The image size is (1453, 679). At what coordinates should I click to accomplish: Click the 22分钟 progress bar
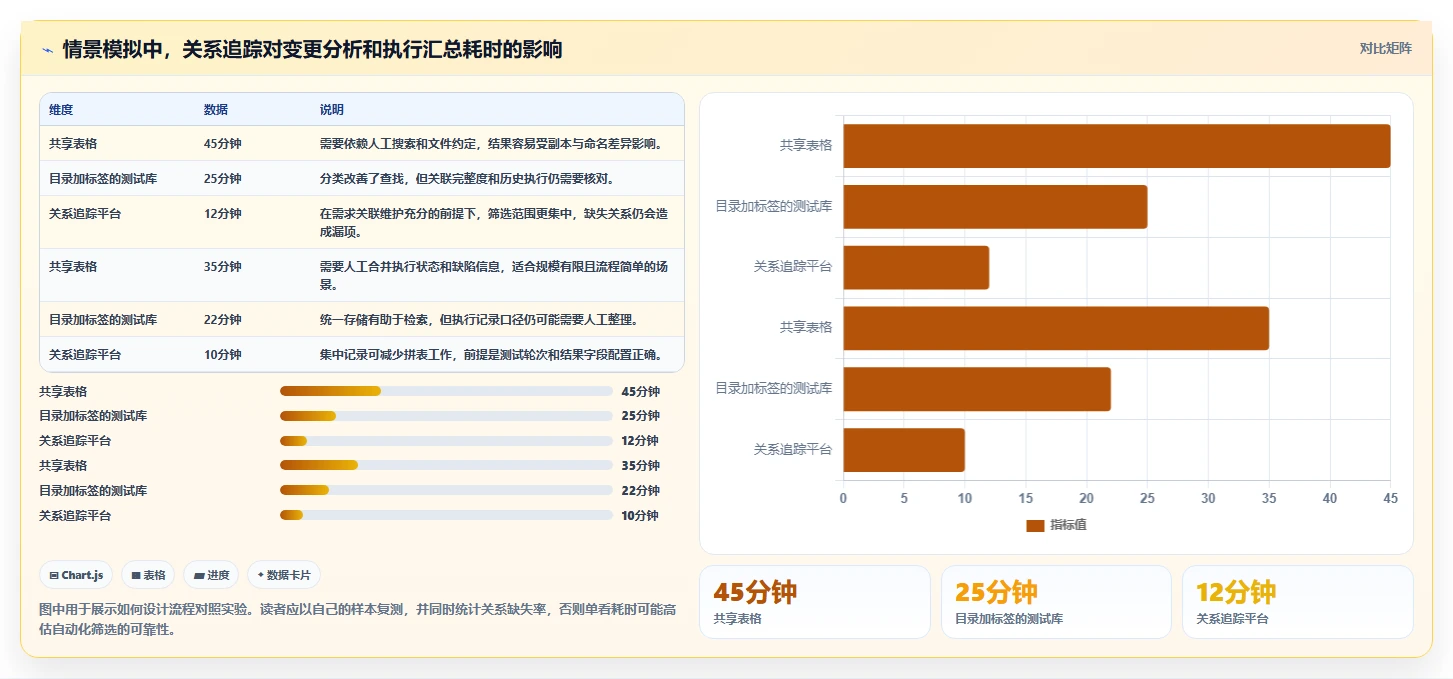click(x=446, y=490)
